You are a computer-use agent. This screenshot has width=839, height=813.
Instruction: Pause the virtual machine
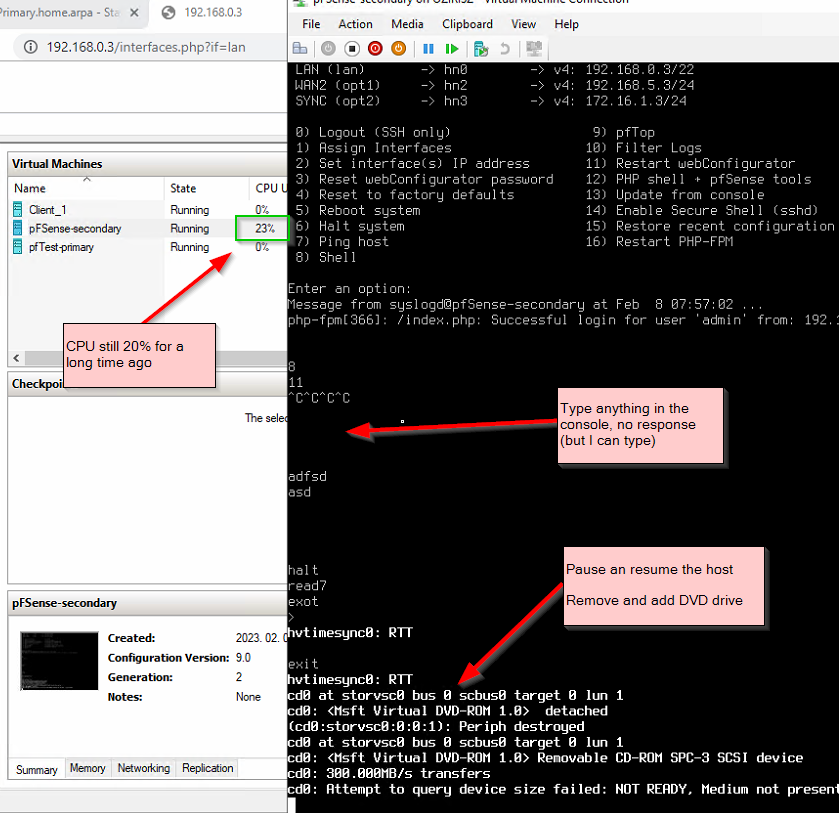pos(428,49)
